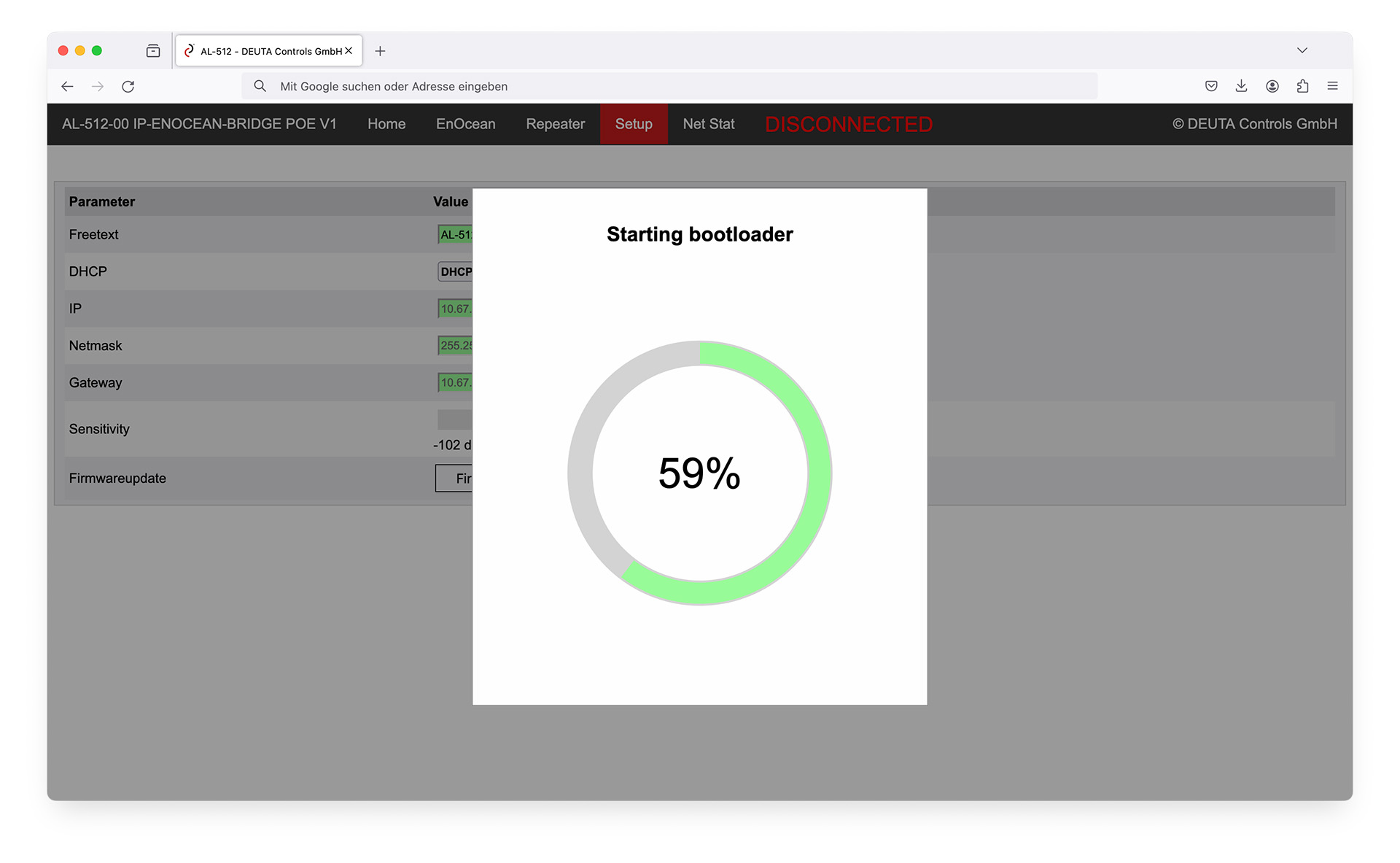Open the Pocket save icon
Image resolution: width=1400 pixels, height=863 pixels.
point(1211,86)
